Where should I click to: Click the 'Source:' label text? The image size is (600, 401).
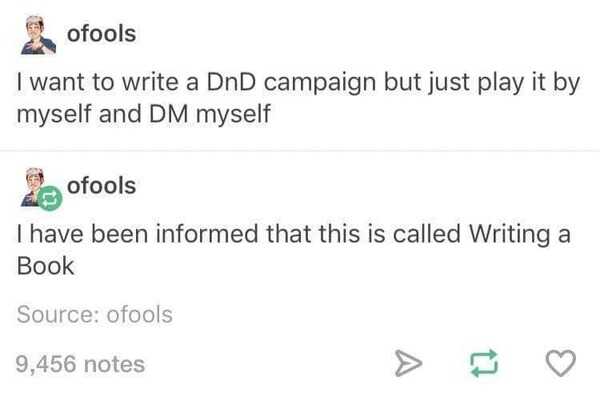pyautogui.click(x=59, y=315)
